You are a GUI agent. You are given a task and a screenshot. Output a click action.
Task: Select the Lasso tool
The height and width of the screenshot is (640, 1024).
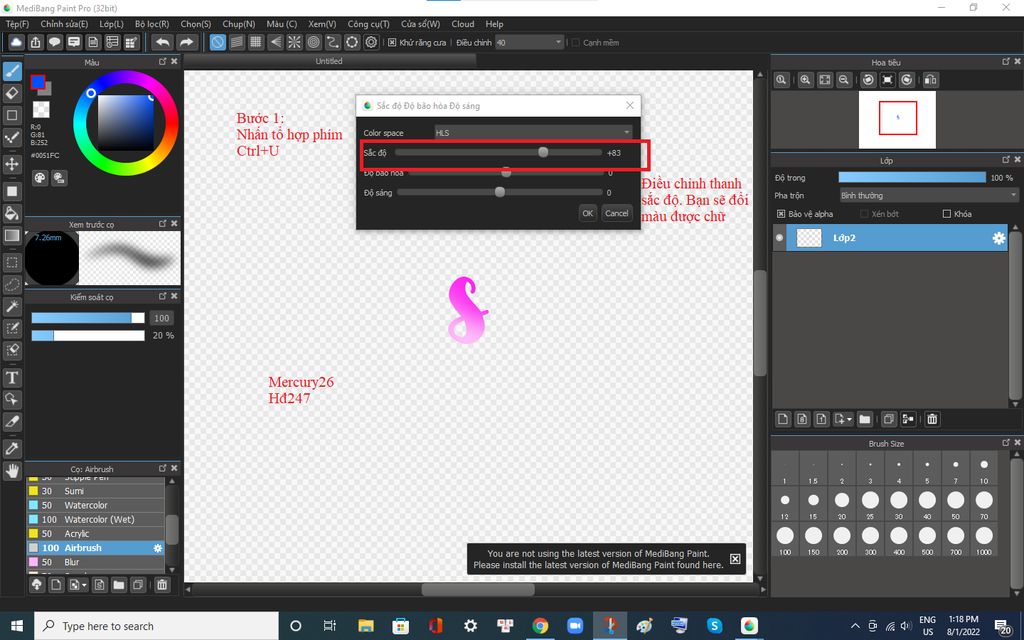[12, 285]
